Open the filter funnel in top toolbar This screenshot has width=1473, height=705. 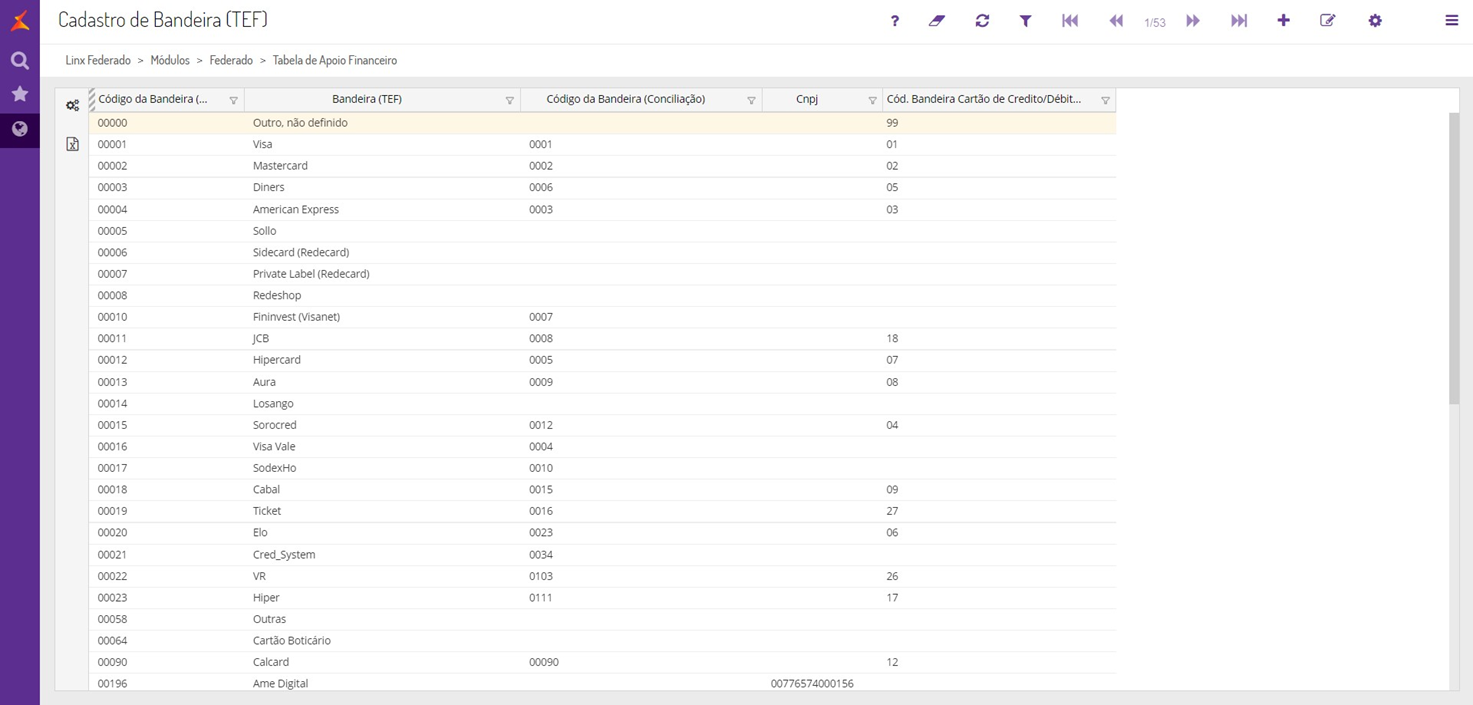coord(1025,21)
